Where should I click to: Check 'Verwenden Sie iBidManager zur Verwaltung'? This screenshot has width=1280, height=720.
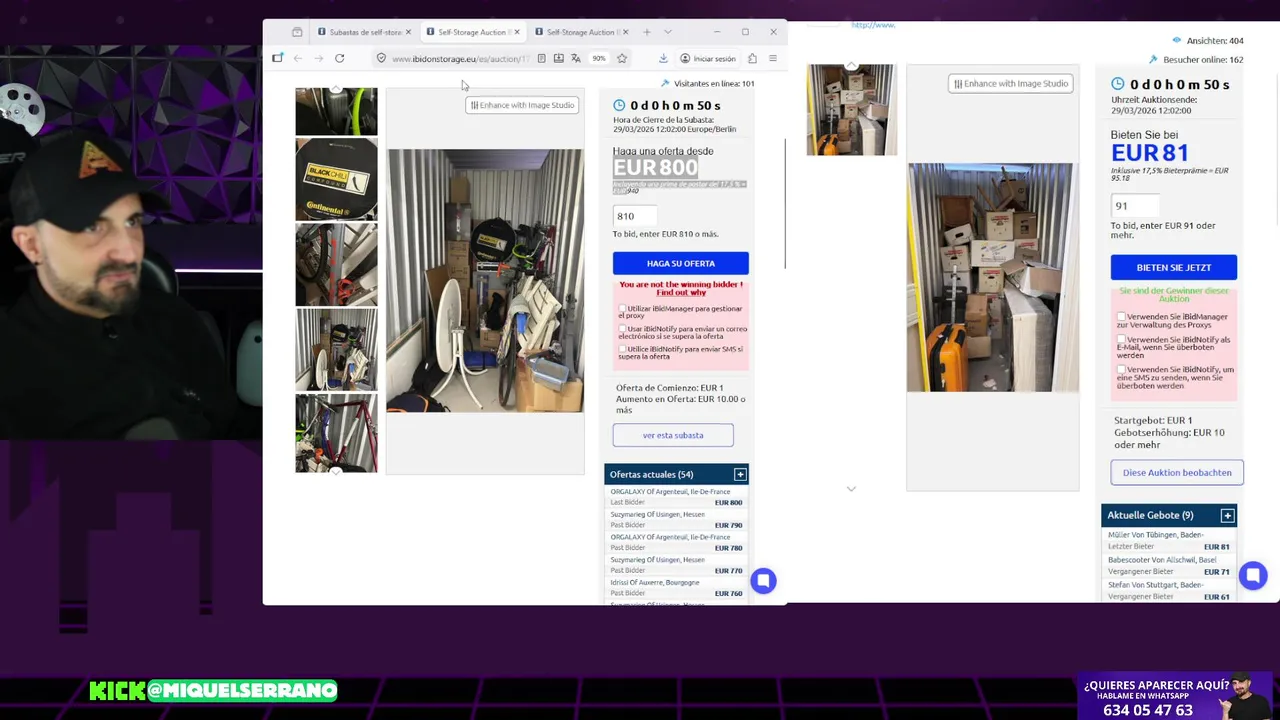[x=1121, y=317]
